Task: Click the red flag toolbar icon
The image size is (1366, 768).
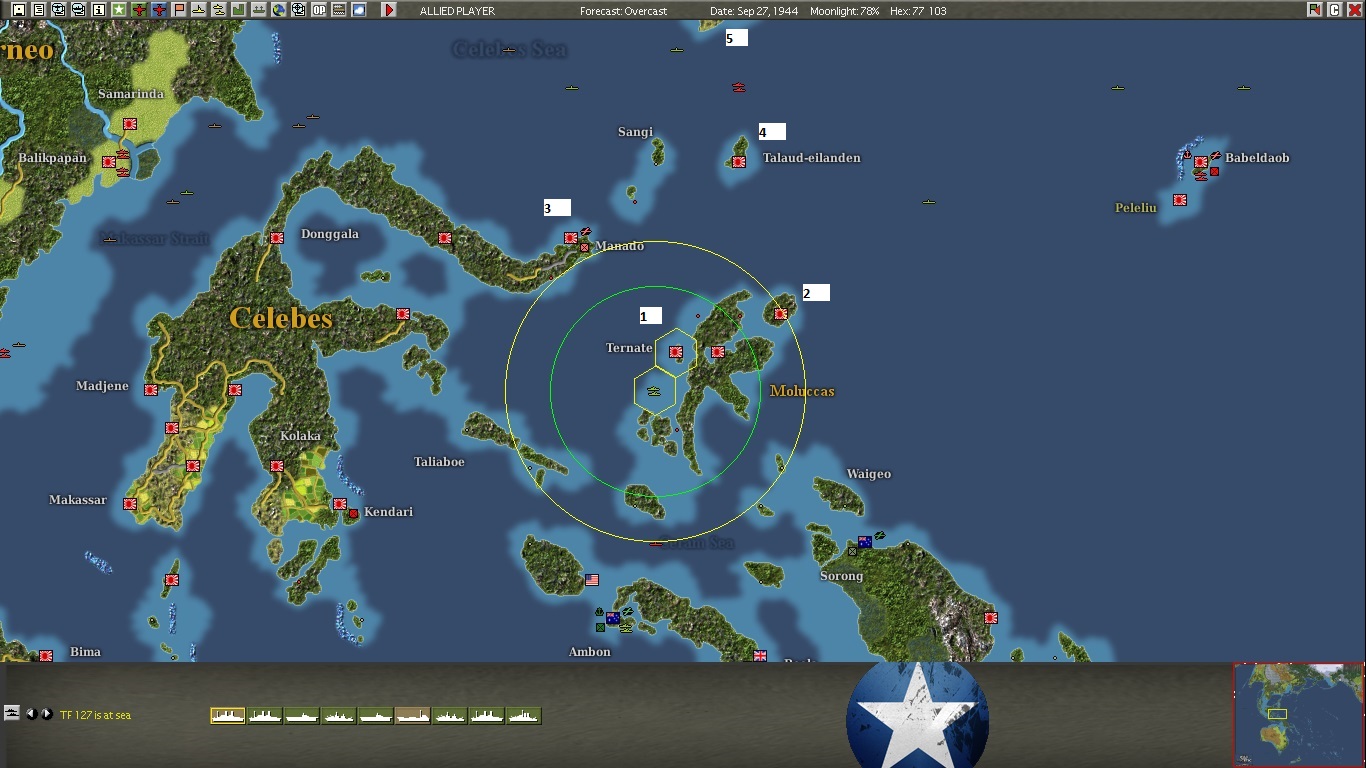Action: point(179,10)
